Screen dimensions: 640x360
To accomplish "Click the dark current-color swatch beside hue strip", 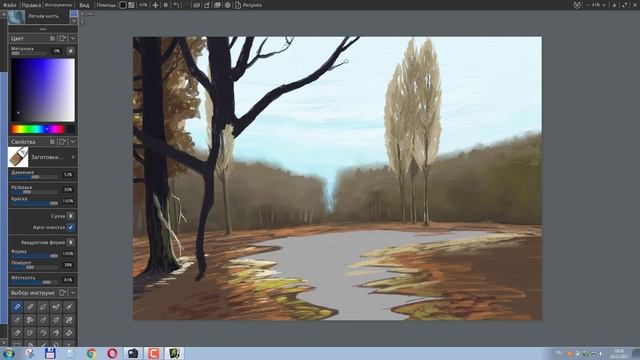I will click(71, 129).
